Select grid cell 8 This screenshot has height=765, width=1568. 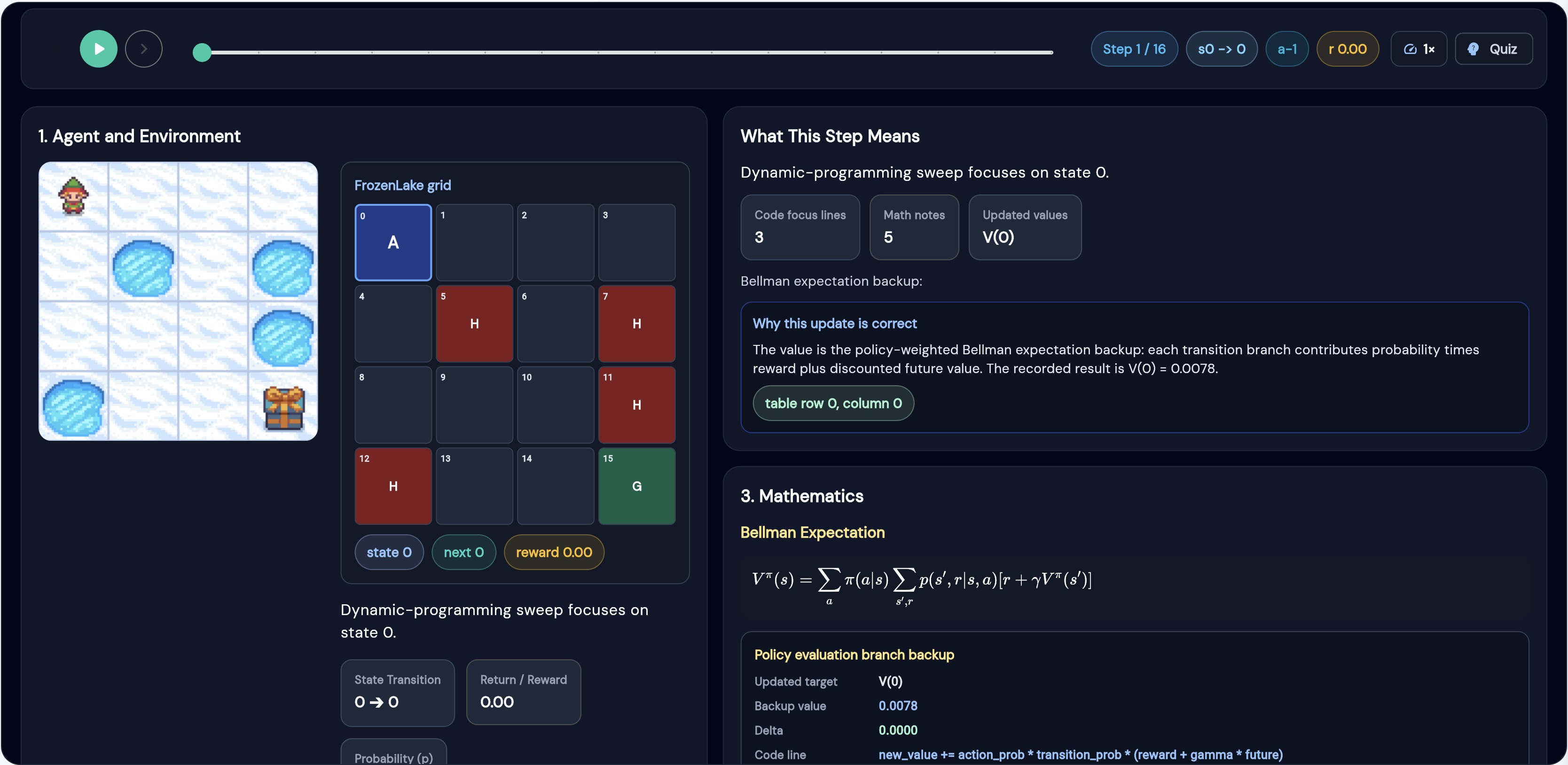tap(393, 405)
